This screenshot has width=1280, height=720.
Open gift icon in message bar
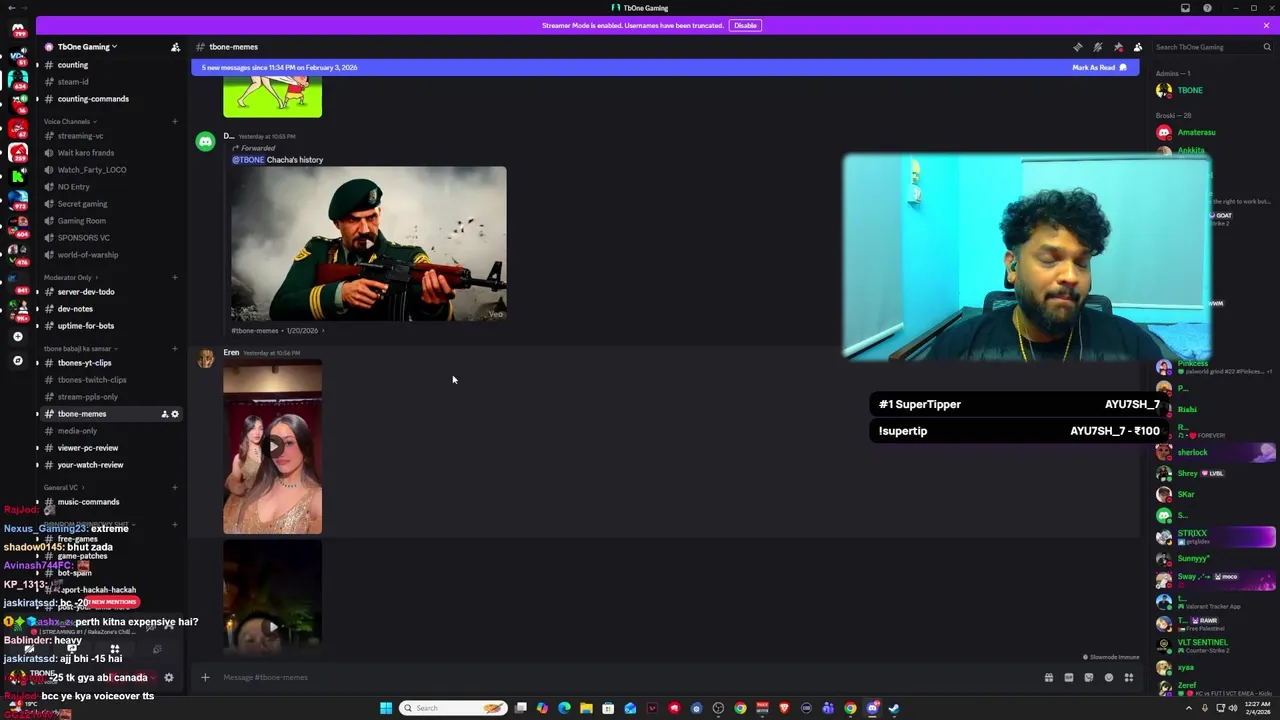[x=1048, y=678]
